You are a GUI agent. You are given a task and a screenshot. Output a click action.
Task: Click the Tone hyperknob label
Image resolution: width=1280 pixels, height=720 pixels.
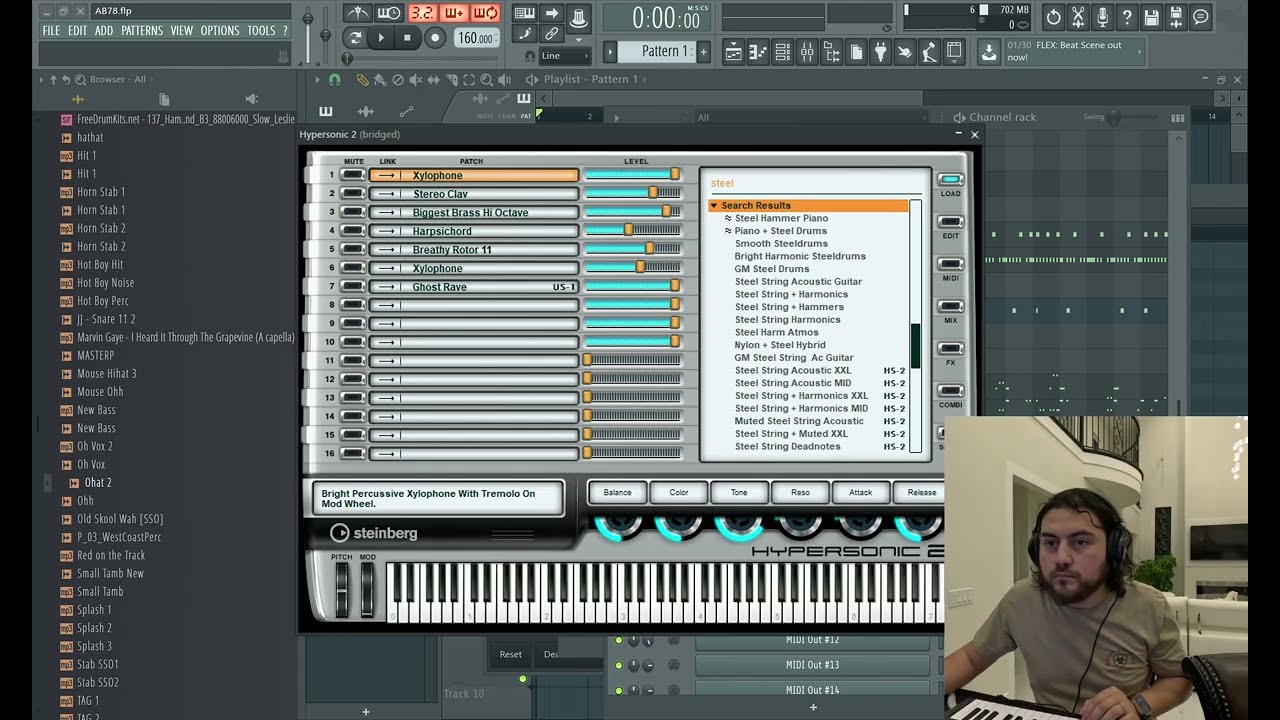coord(739,492)
